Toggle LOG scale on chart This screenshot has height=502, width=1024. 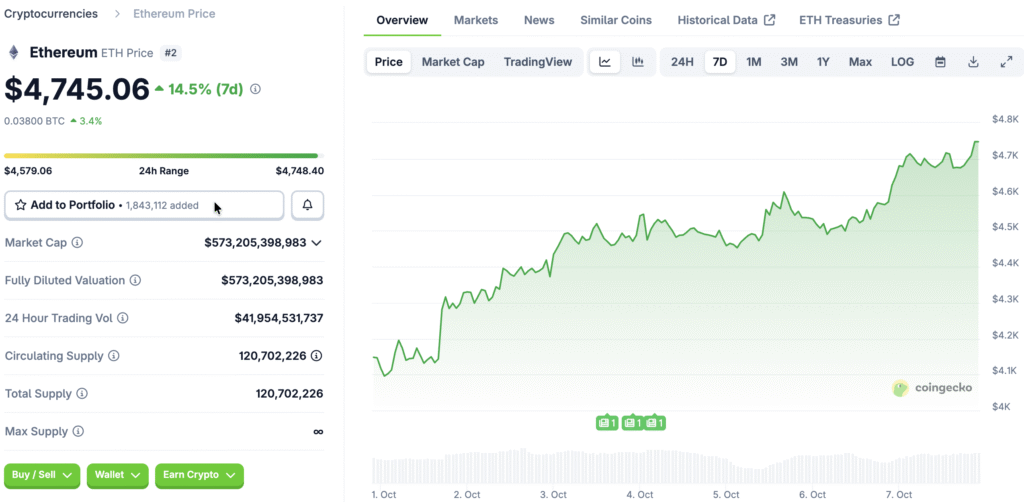pyautogui.click(x=902, y=62)
